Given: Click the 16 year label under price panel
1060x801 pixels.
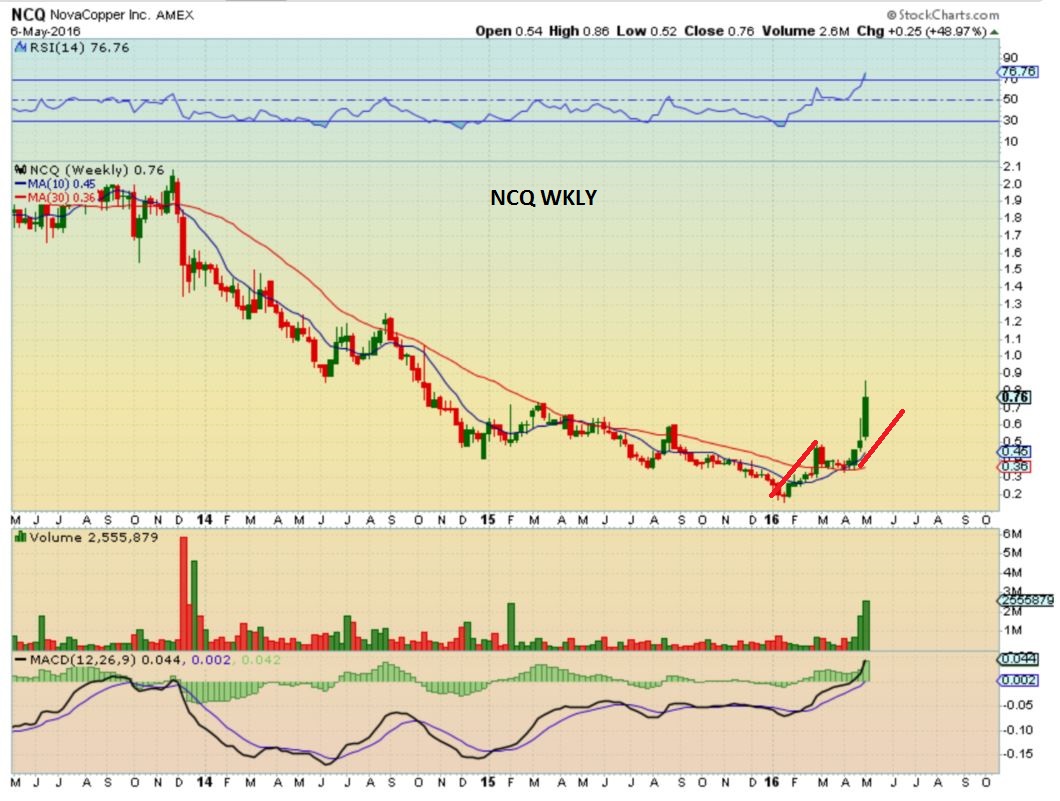Looking at the screenshot, I should click(771, 520).
